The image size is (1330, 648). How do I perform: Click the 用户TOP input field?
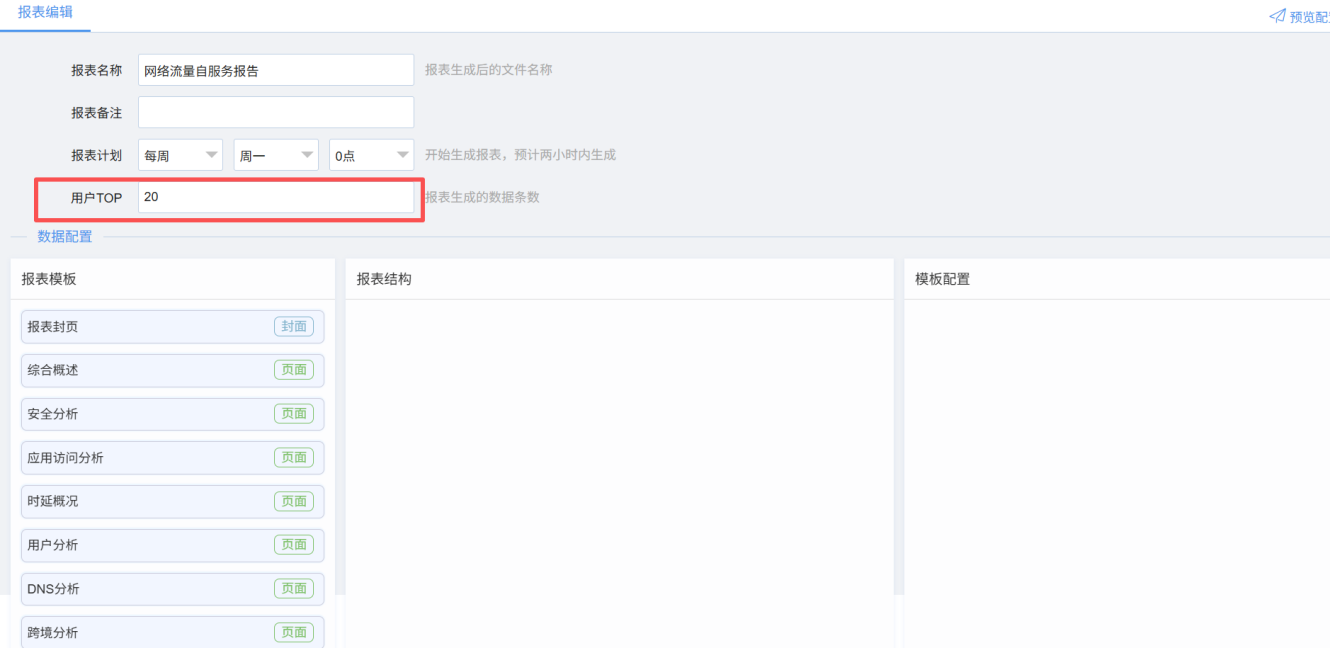click(276, 197)
